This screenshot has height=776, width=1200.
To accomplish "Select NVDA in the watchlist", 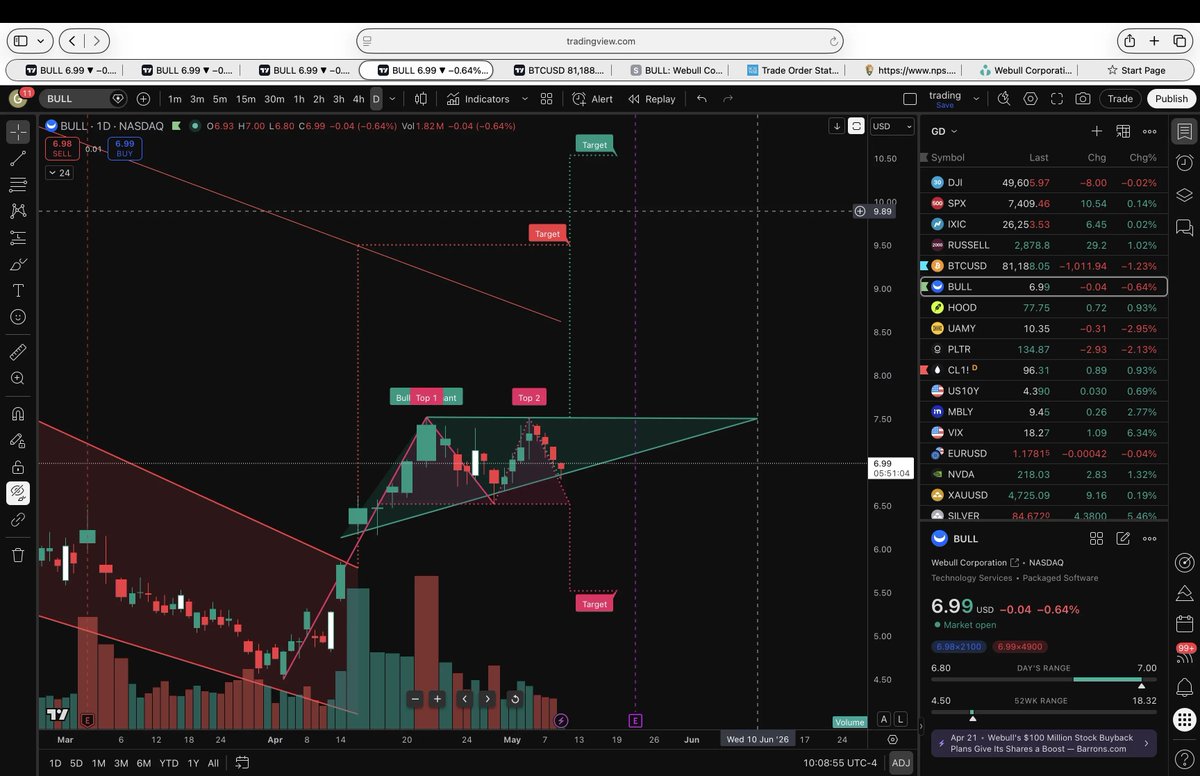I will (x=1044, y=474).
